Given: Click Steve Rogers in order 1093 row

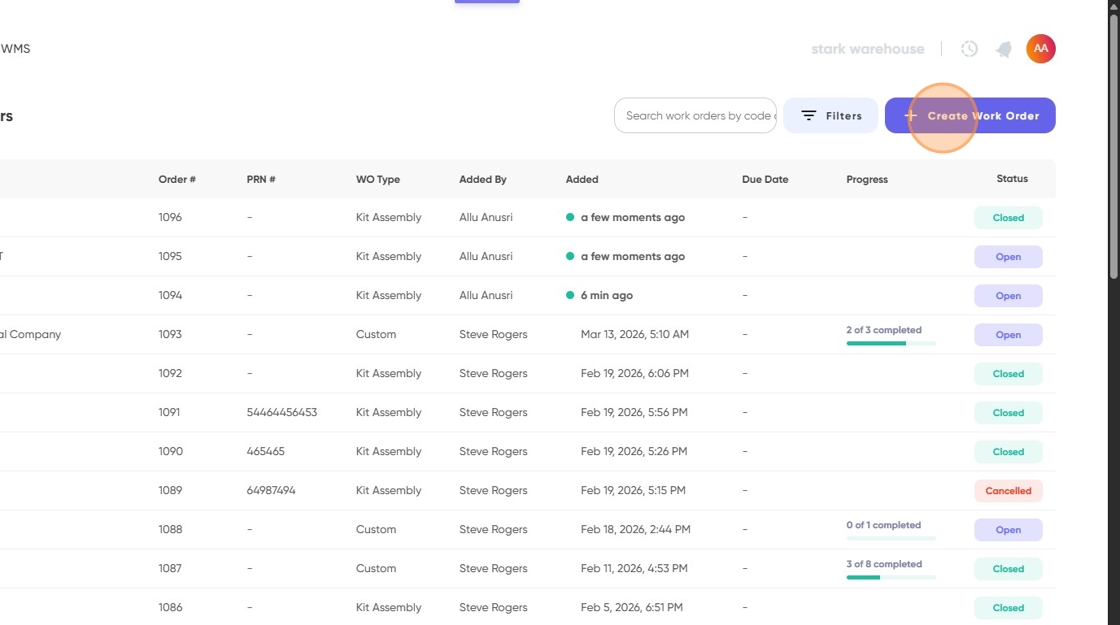Looking at the screenshot, I should pos(493,334).
